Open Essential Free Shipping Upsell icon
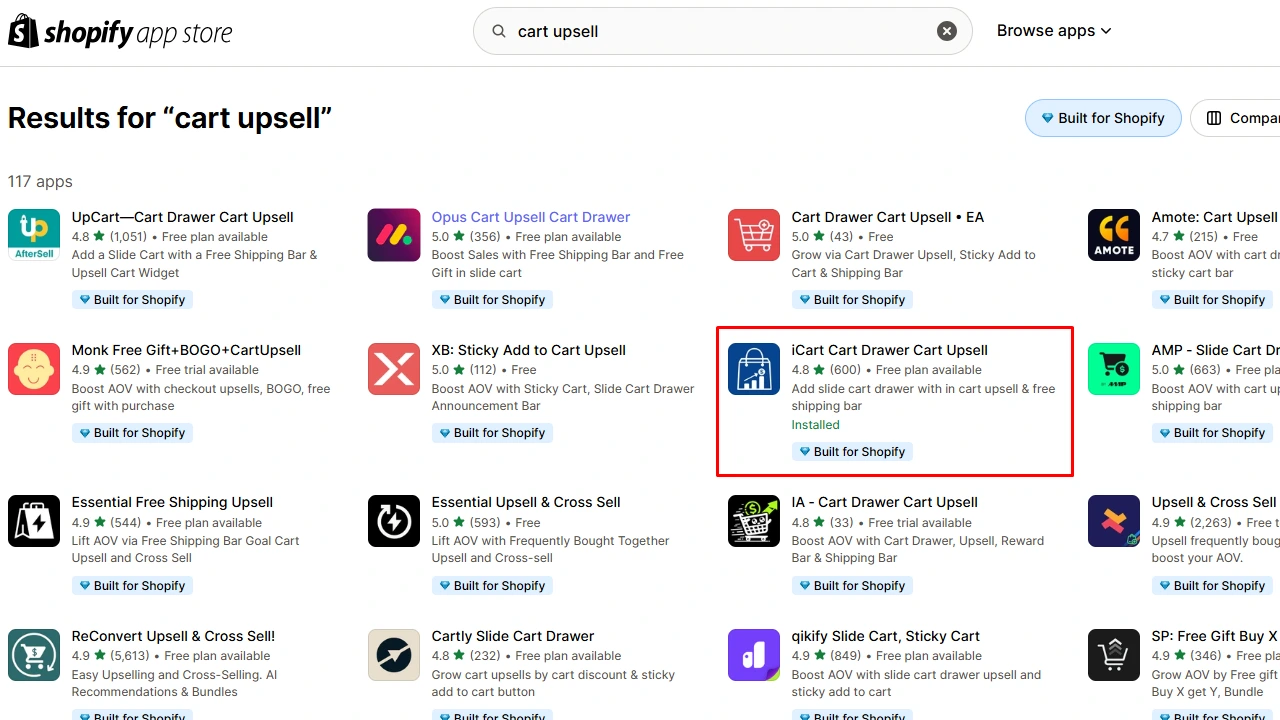 34,521
